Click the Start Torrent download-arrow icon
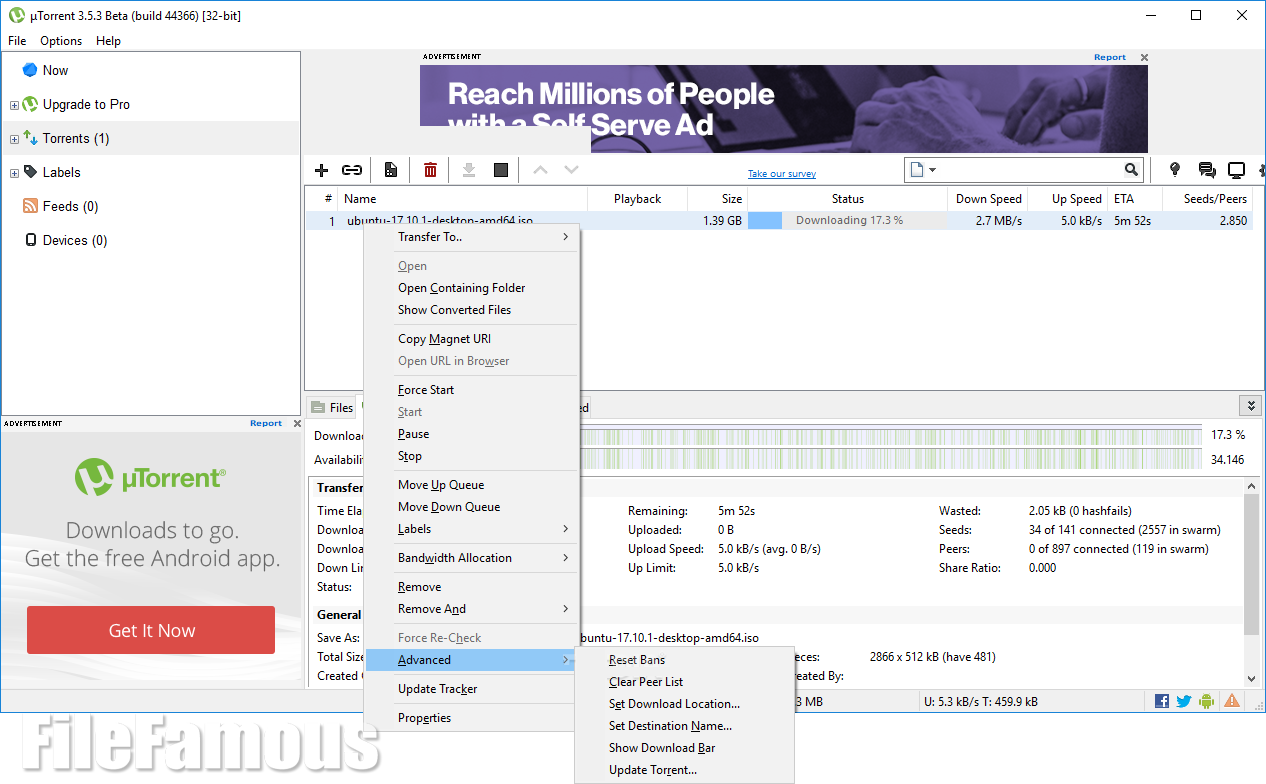Image resolution: width=1266 pixels, height=784 pixels. click(468, 170)
